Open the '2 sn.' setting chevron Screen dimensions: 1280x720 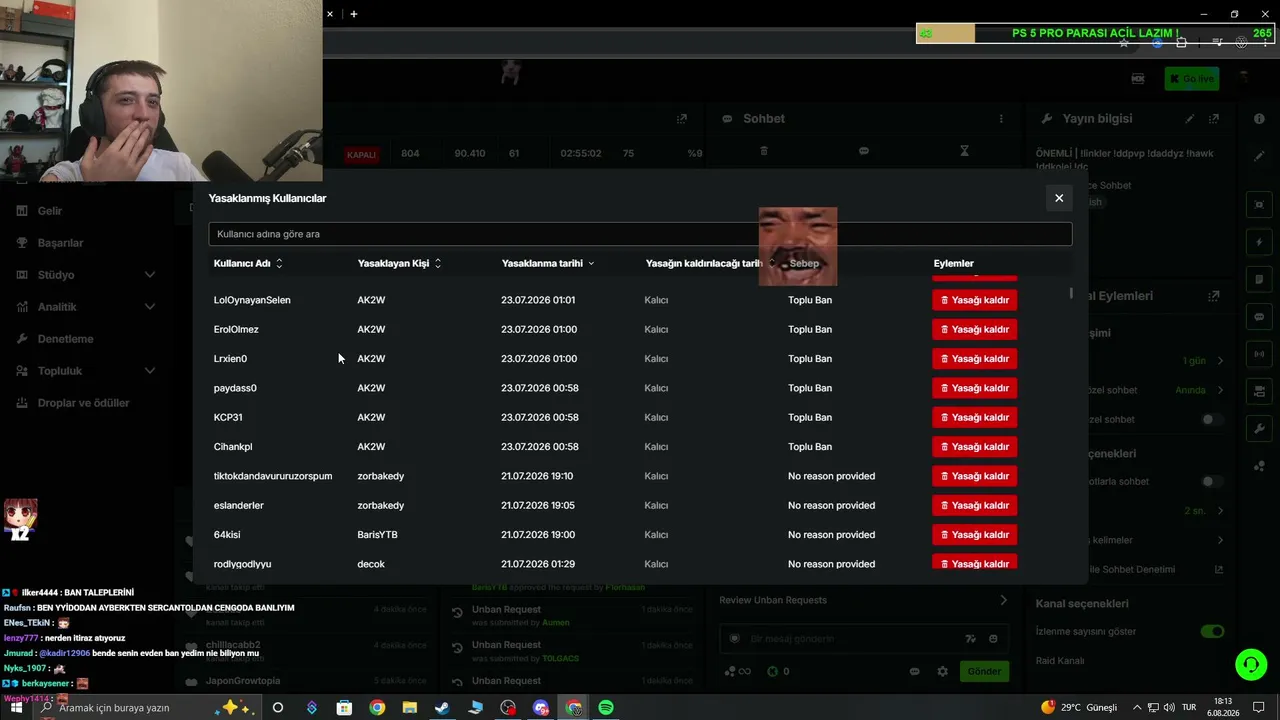1220,510
